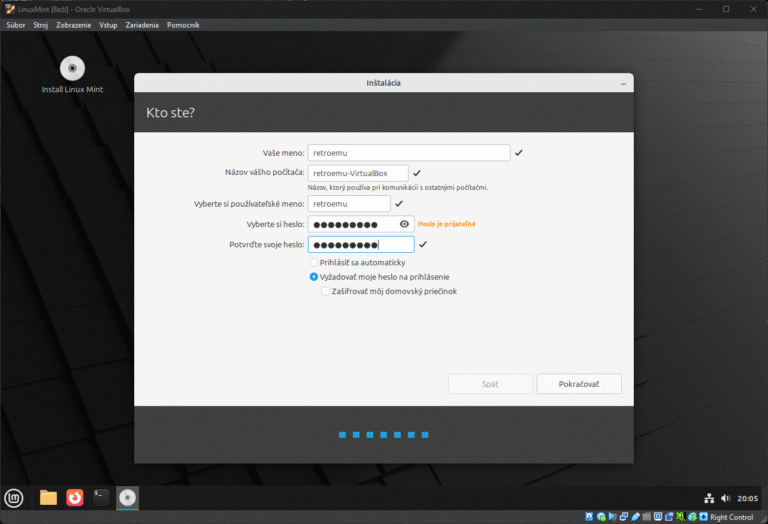This screenshot has width=768, height=524.
Task: Click VirtualBox mouse integration status icon
Action: pos(692,517)
